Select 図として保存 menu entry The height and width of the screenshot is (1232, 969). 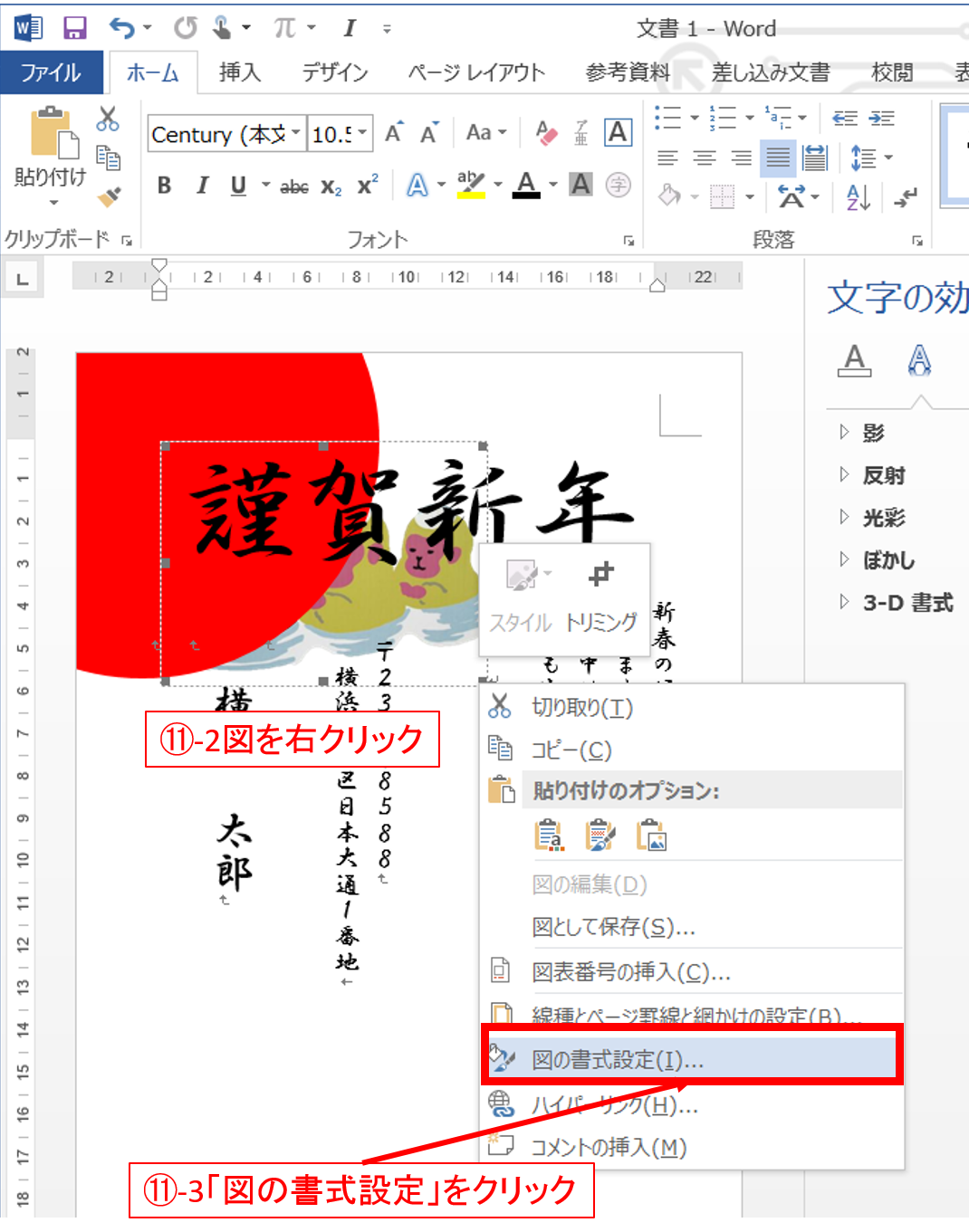pyautogui.click(x=694, y=927)
